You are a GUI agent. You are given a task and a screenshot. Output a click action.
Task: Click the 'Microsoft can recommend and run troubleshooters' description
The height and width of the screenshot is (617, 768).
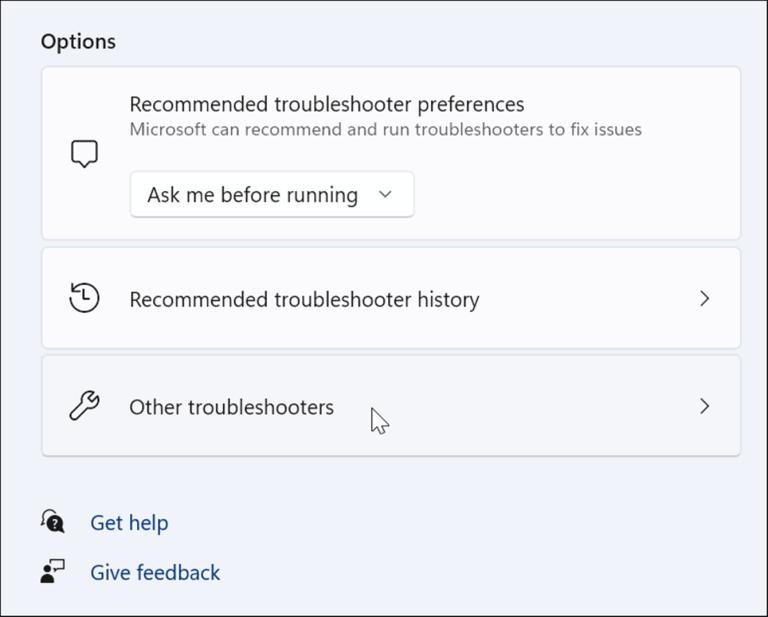(x=385, y=129)
